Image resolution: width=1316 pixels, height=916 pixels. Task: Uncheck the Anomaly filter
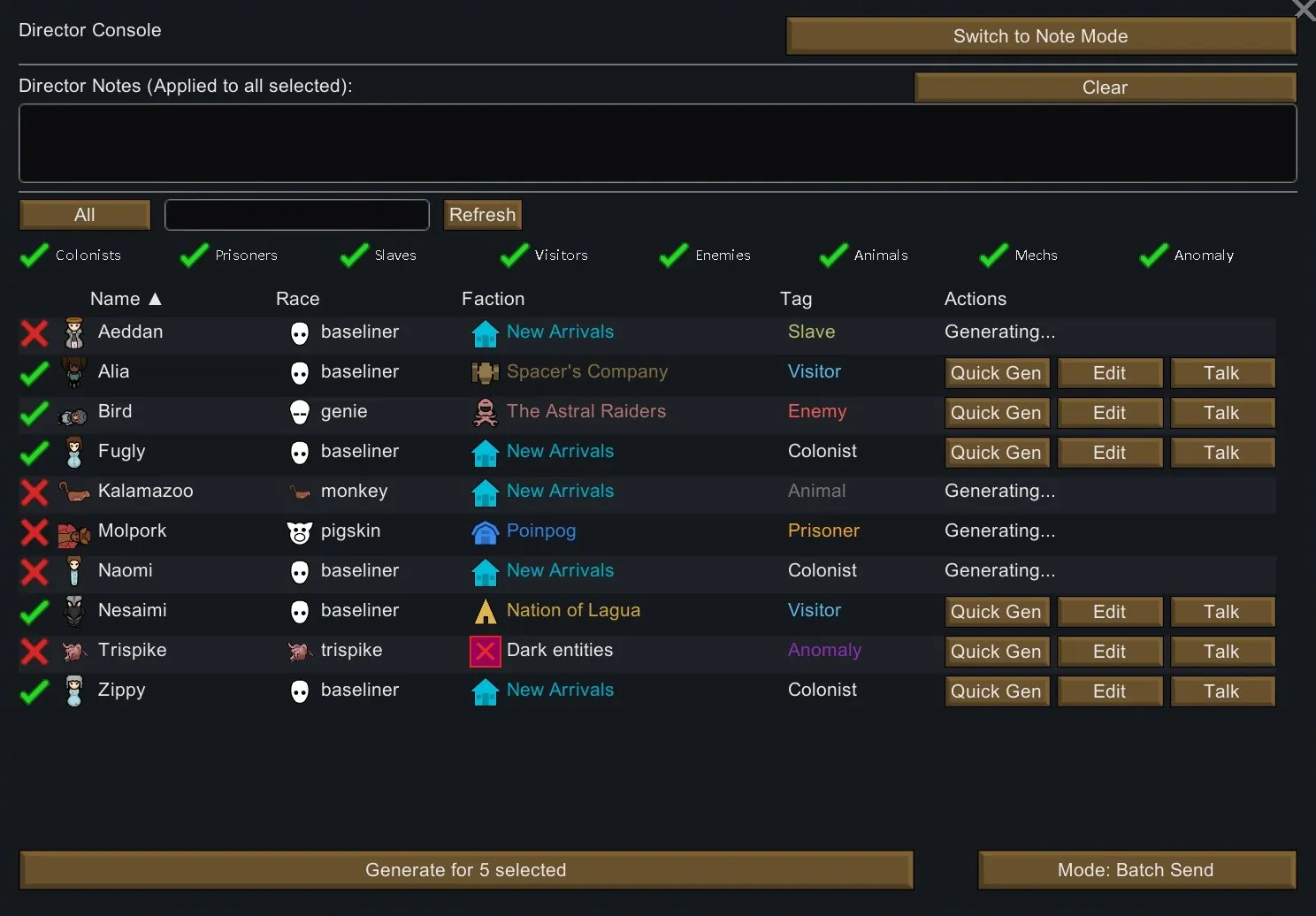(1153, 256)
